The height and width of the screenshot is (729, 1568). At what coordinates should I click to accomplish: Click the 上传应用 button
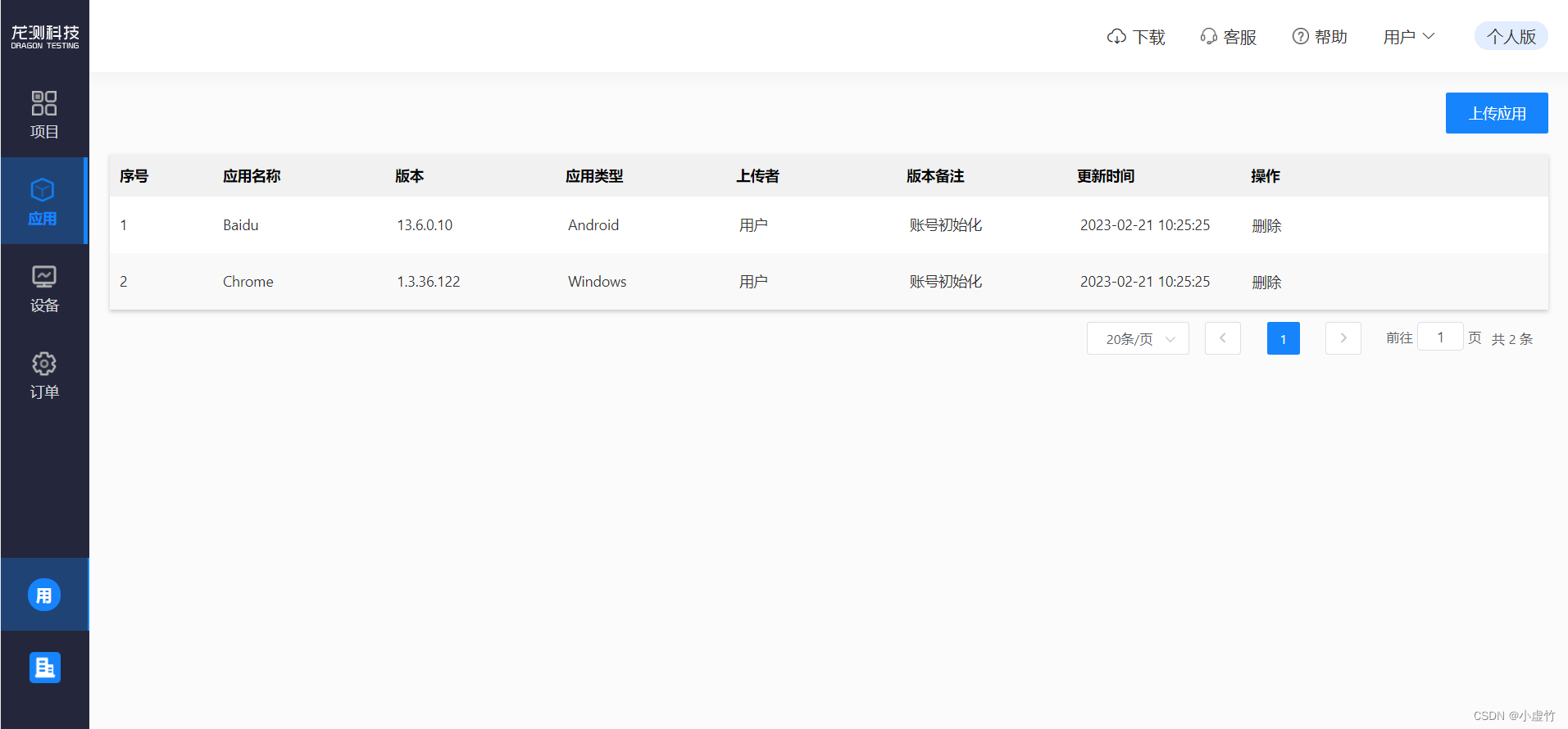1497,113
